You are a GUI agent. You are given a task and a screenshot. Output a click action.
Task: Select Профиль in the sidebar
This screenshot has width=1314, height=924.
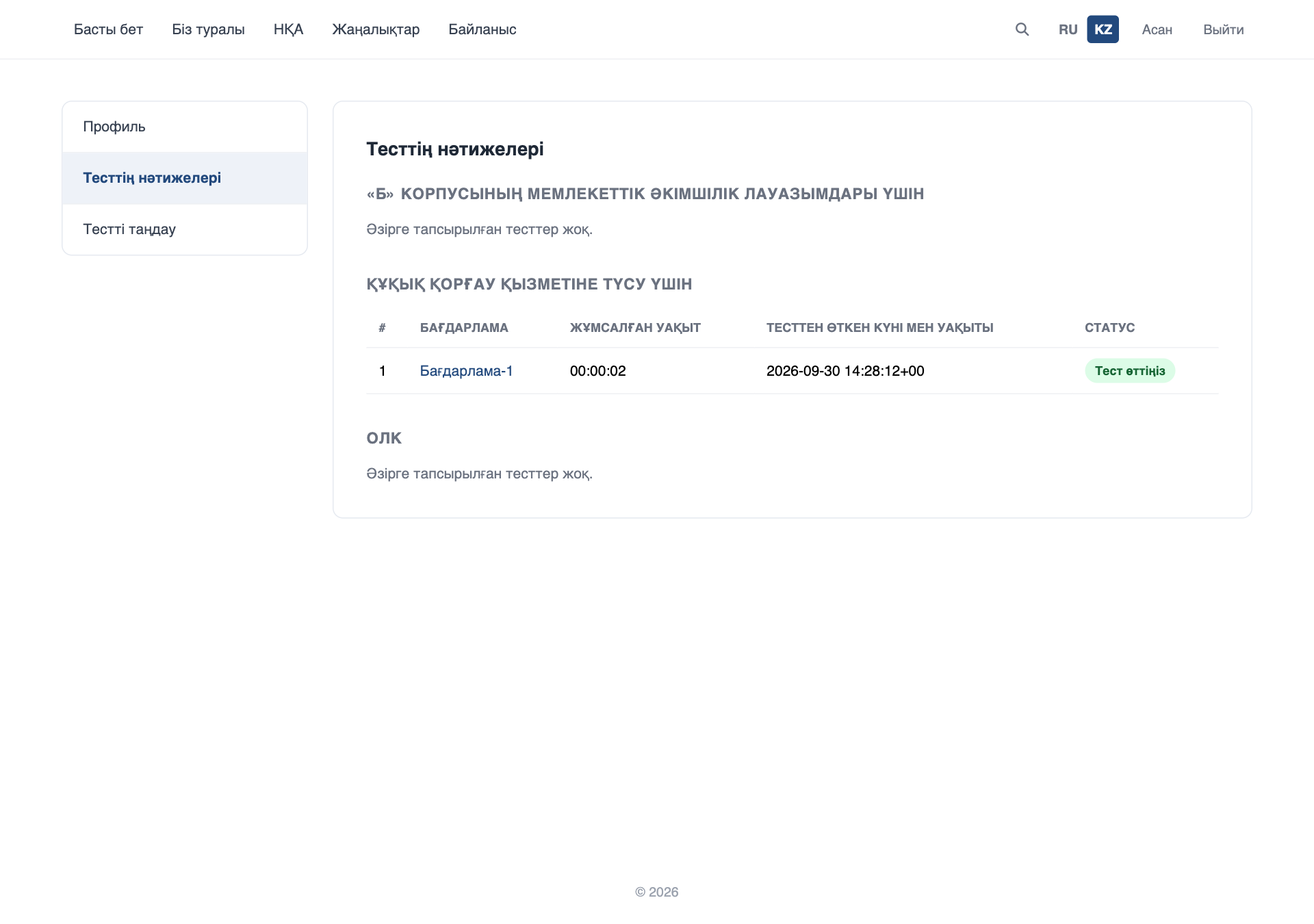click(185, 127)
